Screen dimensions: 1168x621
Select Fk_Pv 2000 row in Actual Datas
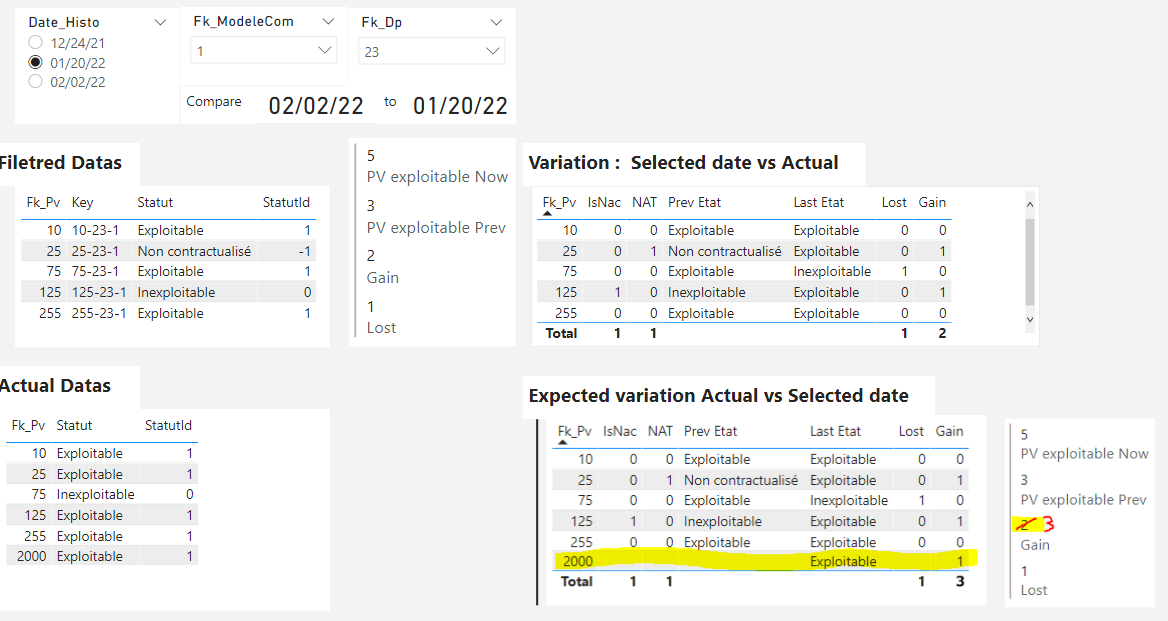[x=102, y=556]
